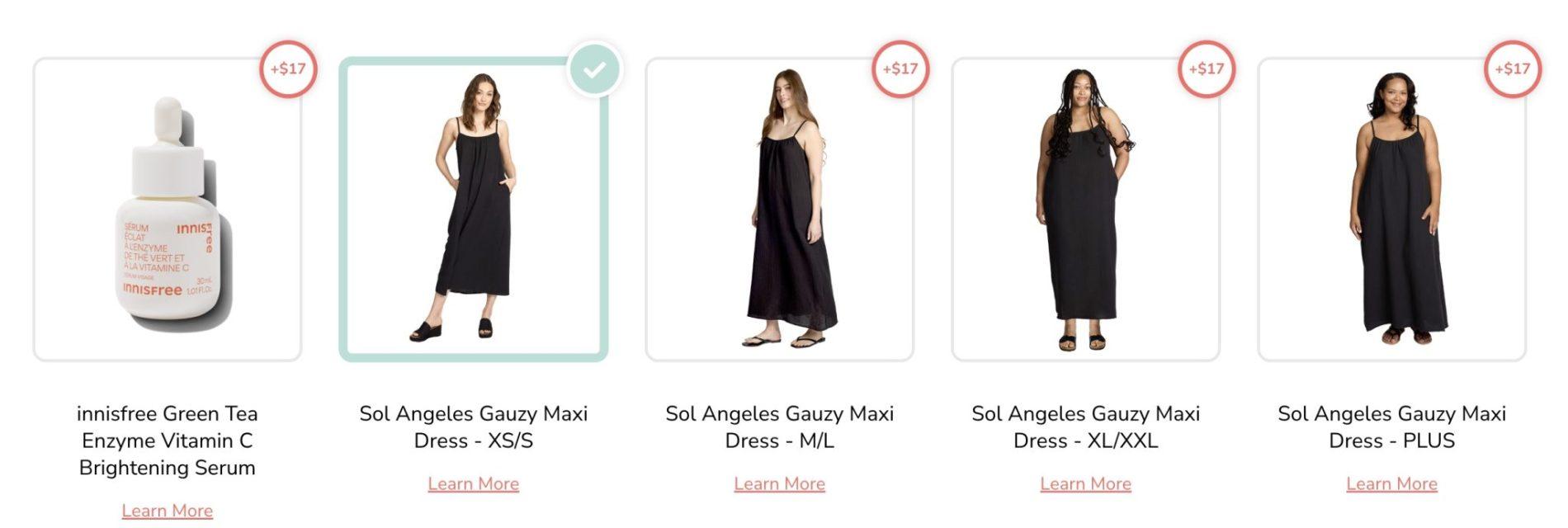Image resolution: width=1568 pixels, height=528 pixels.
Task: Click the +$17 badge on M/L dress
Action: pos(900,69)
